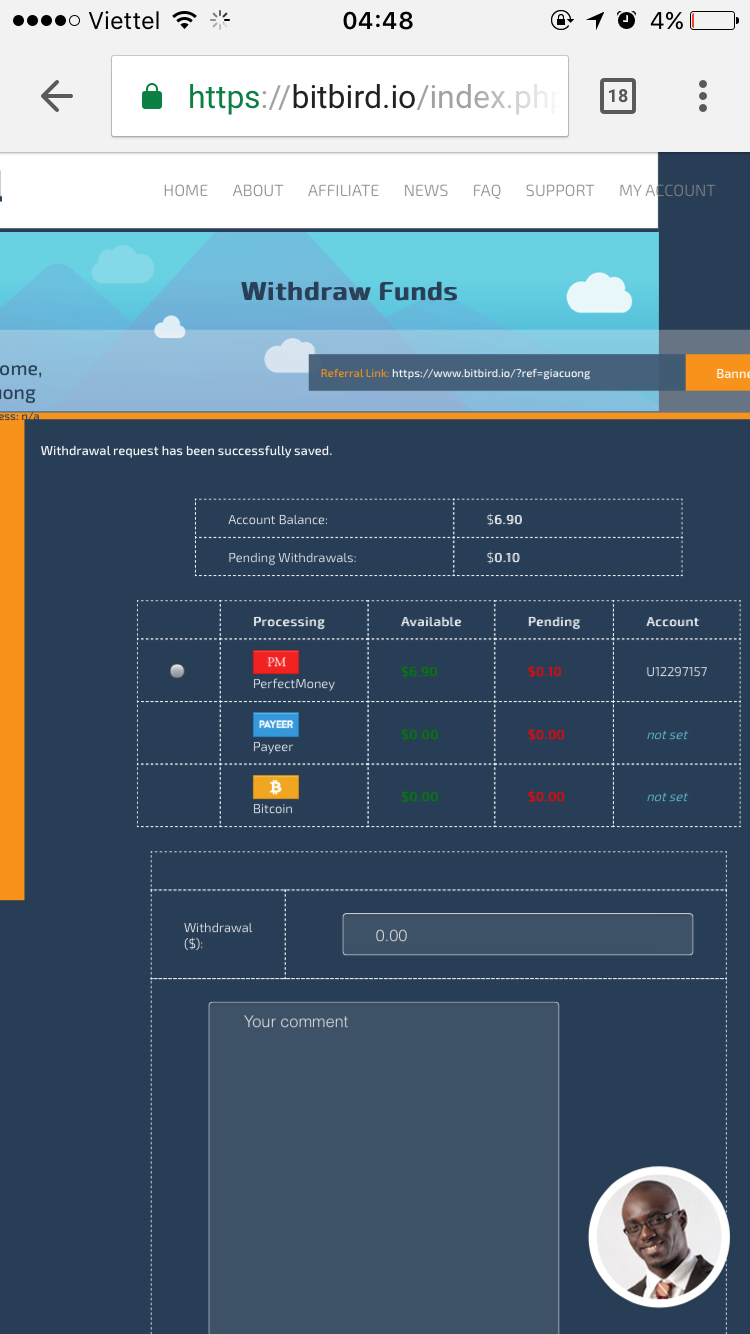Click the Pending column header

click(554, 622)
